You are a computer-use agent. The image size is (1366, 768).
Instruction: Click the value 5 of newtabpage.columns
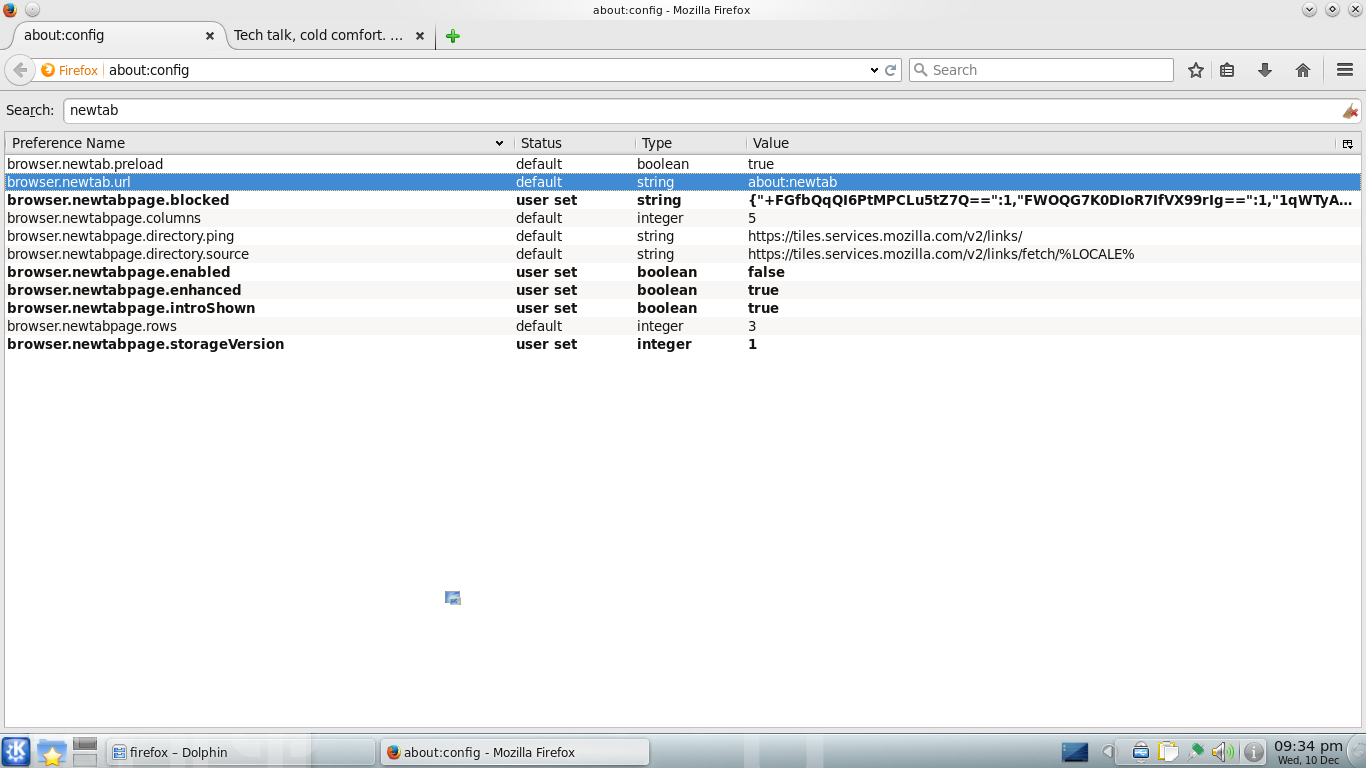pos(752,218)
